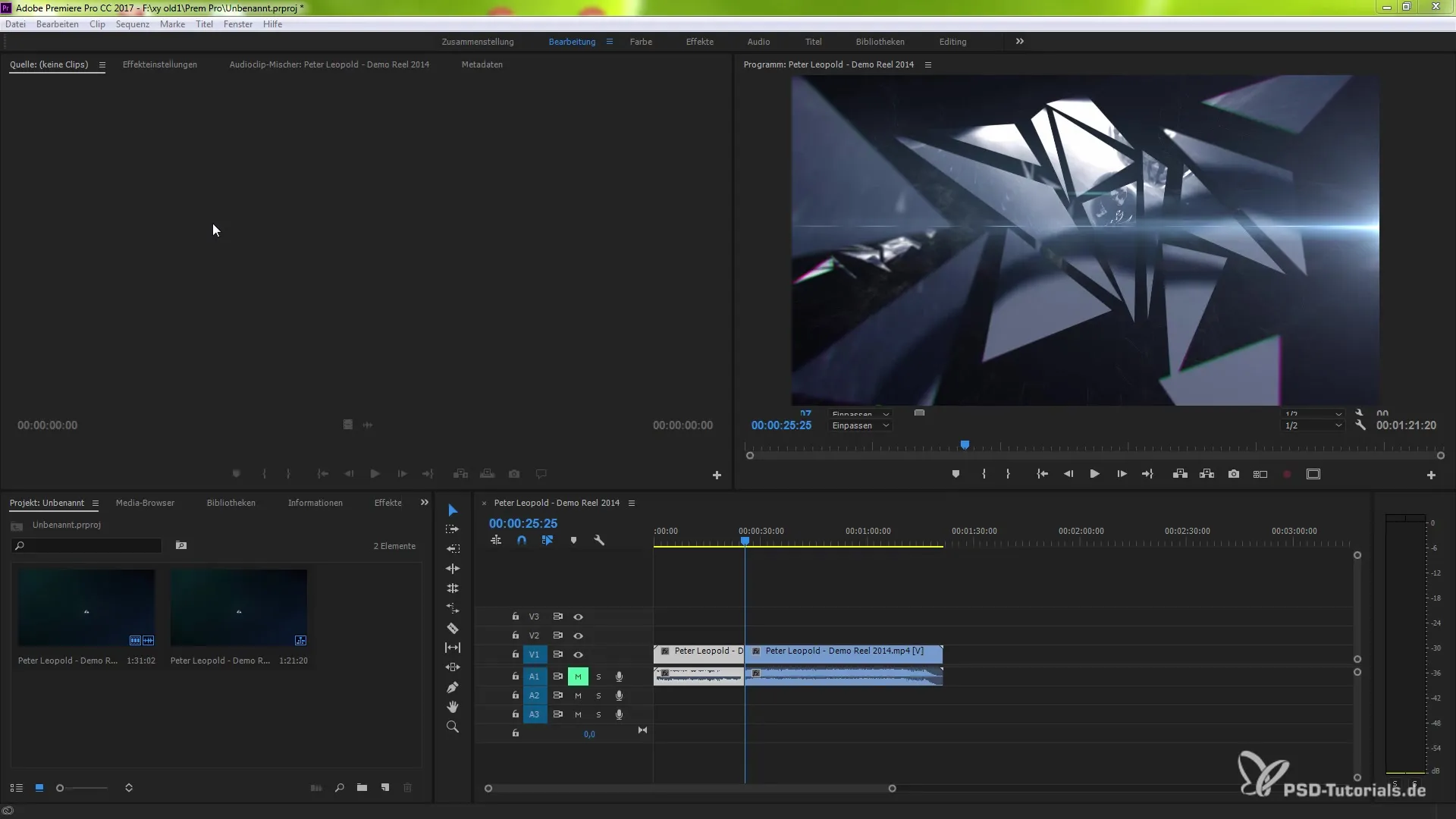Mute track A3
Image resolution: width=1456 pixels, height=819 pixels.
tap(578, 715)
